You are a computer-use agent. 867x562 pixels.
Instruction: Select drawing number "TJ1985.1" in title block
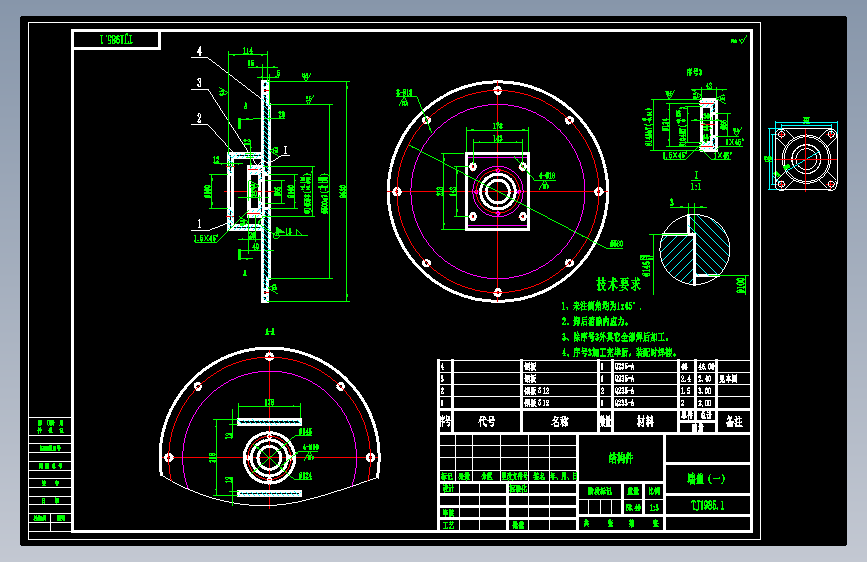[x=708, y=505]
